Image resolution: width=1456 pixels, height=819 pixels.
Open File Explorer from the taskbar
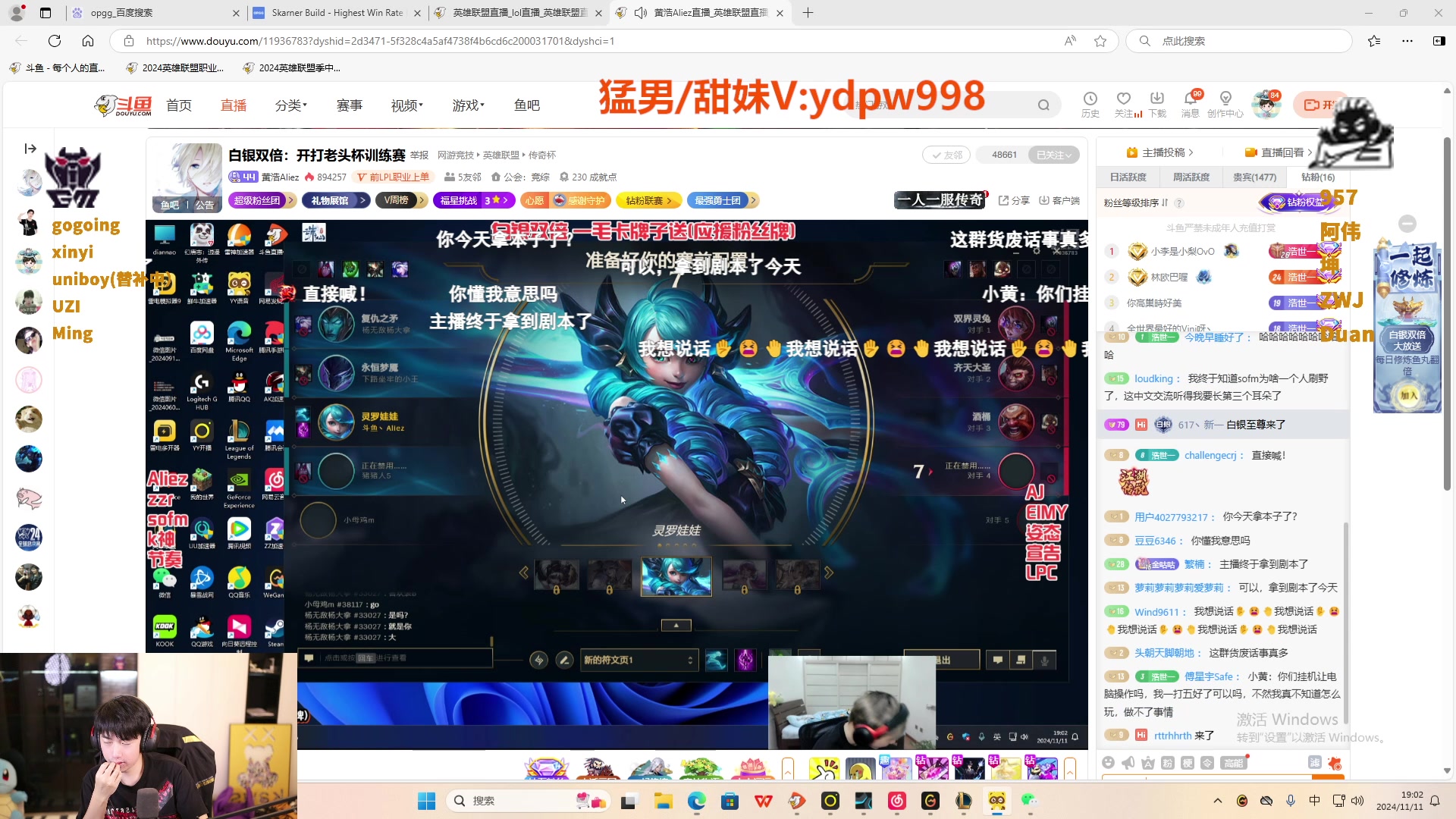[664, 801]
